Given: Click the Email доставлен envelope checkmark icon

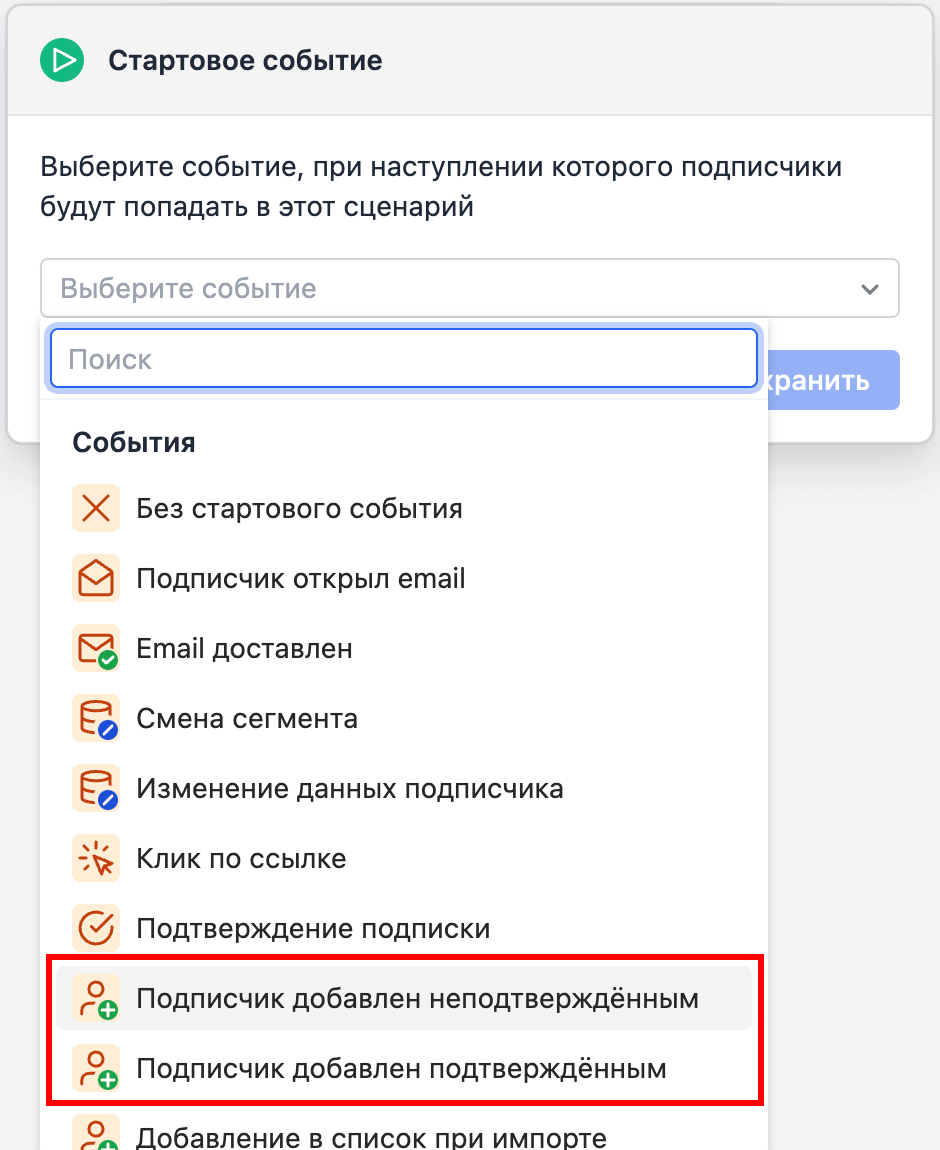Looking at the screenshot, I should pyautogui.click(x=96, y=648).
